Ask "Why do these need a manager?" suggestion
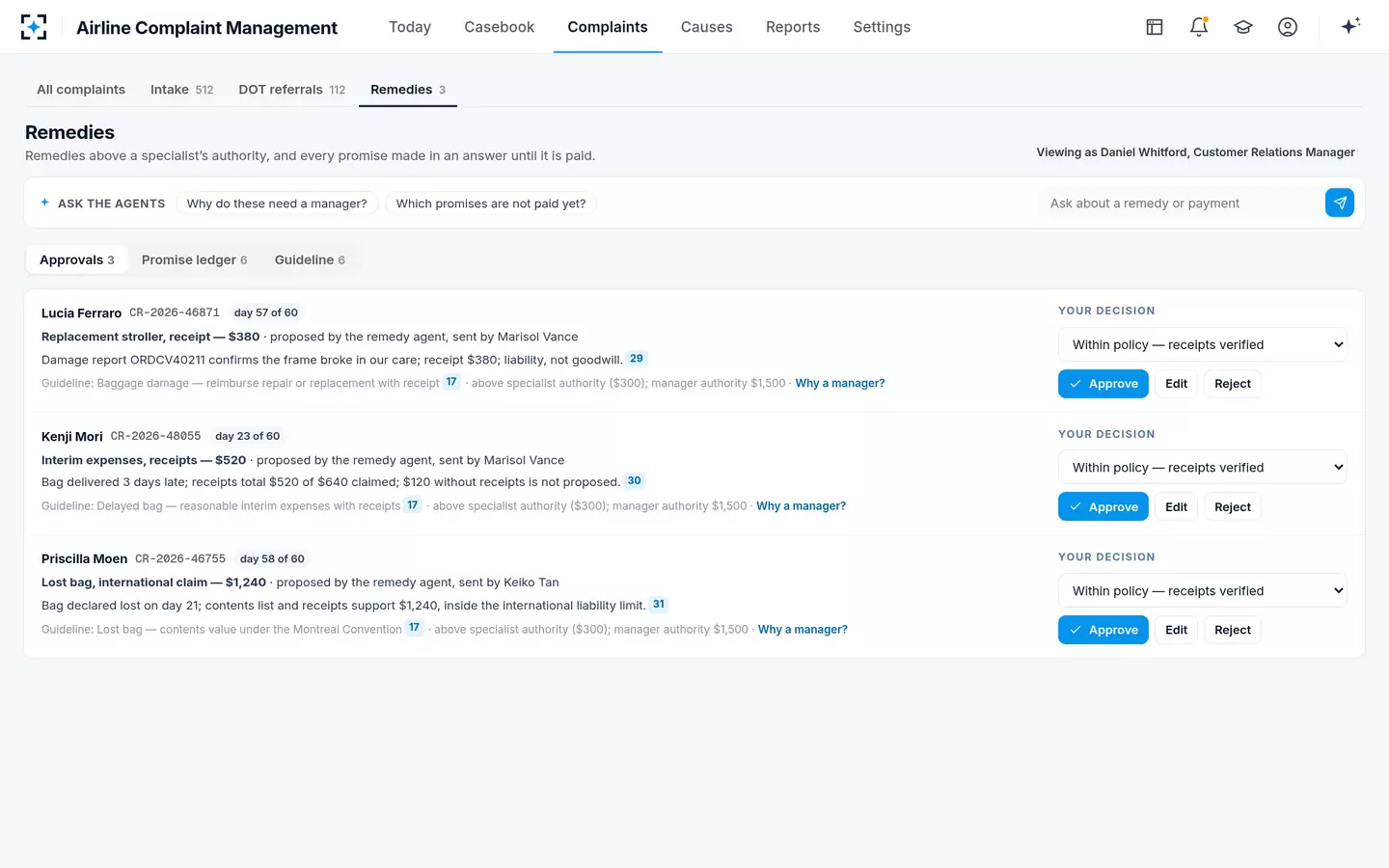This screenshot has height=868, width=1389. click(277, 203)
